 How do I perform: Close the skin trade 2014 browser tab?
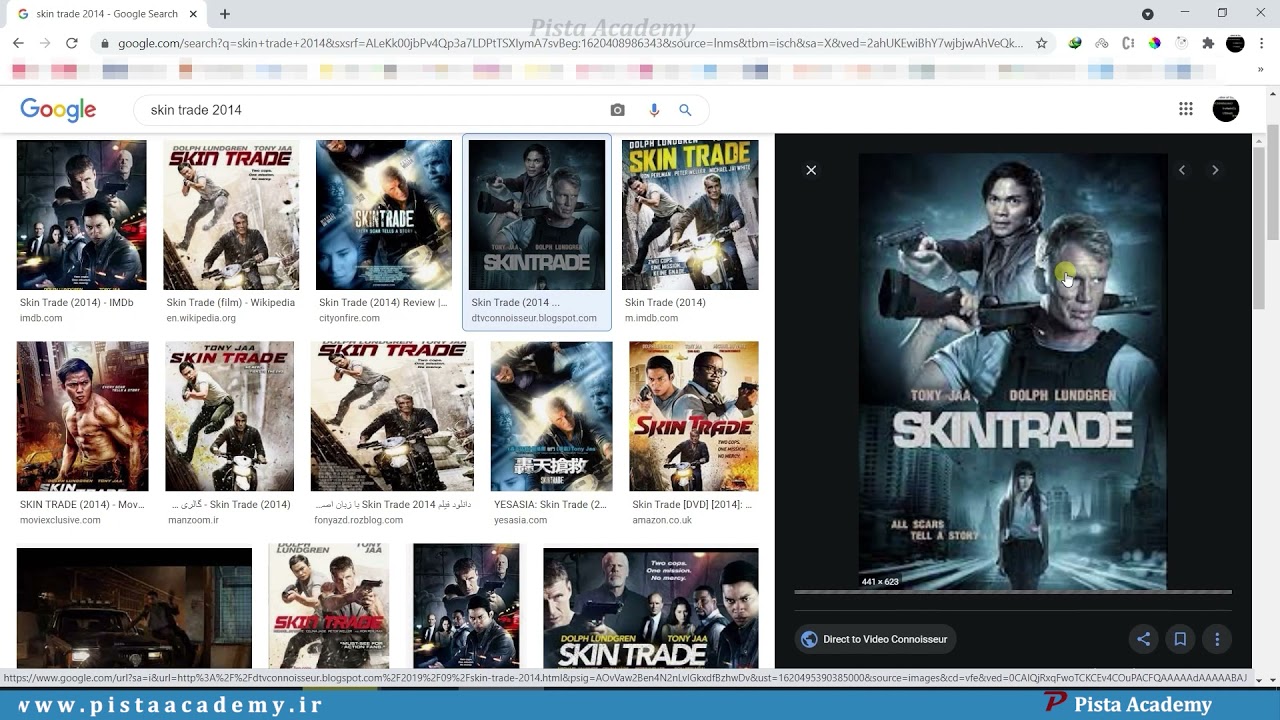[193, 14]
